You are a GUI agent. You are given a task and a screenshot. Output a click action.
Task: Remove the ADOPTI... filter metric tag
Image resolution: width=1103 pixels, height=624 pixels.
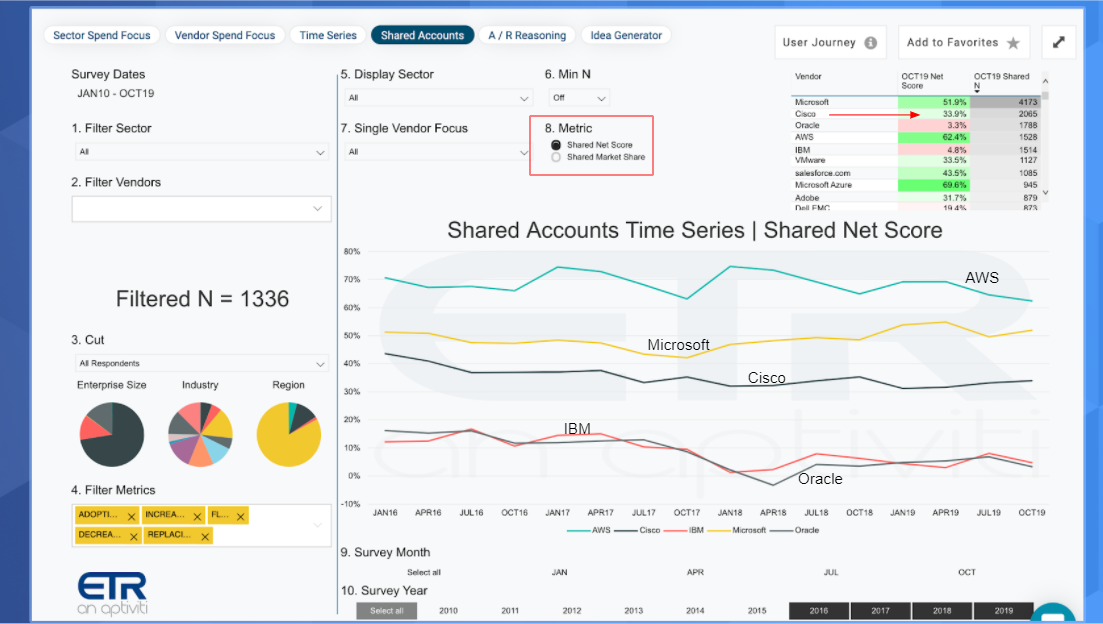click(x=132, y=516)
